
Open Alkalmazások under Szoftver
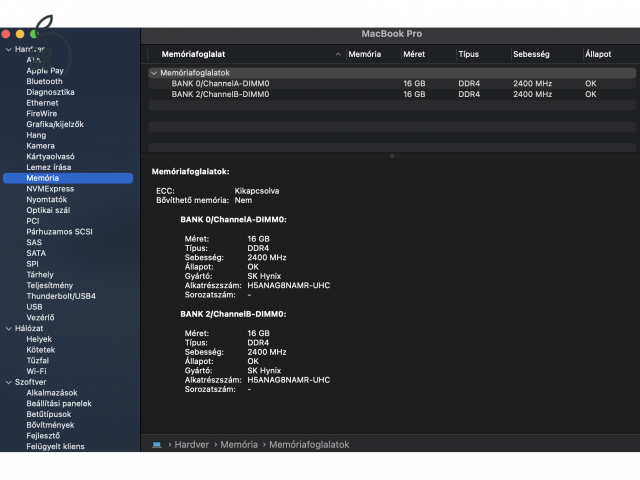click(52, 393)
